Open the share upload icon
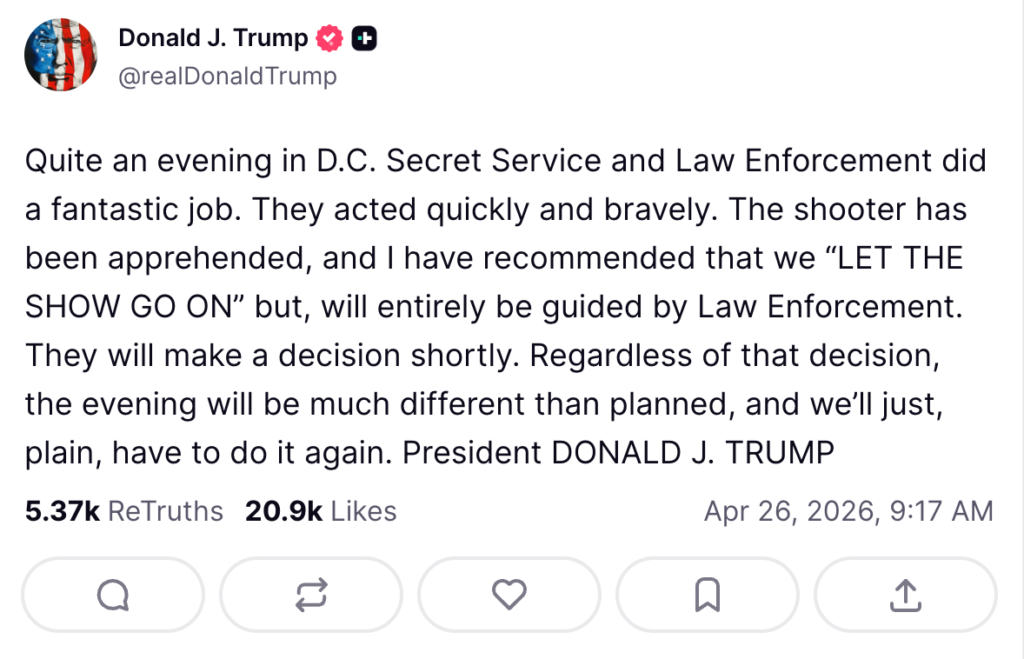The height and width of the screenshot is (659, 1024). click(905, 595)
